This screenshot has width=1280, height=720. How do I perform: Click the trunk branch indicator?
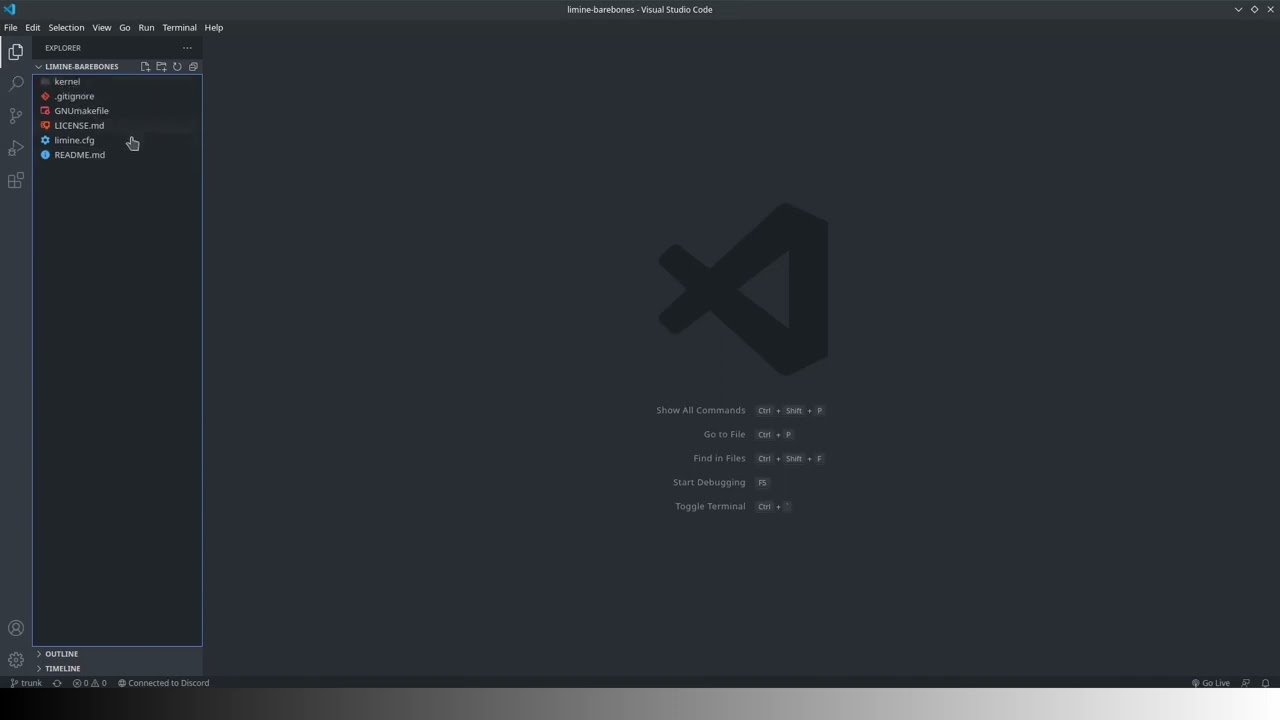(x=26, y=683)
